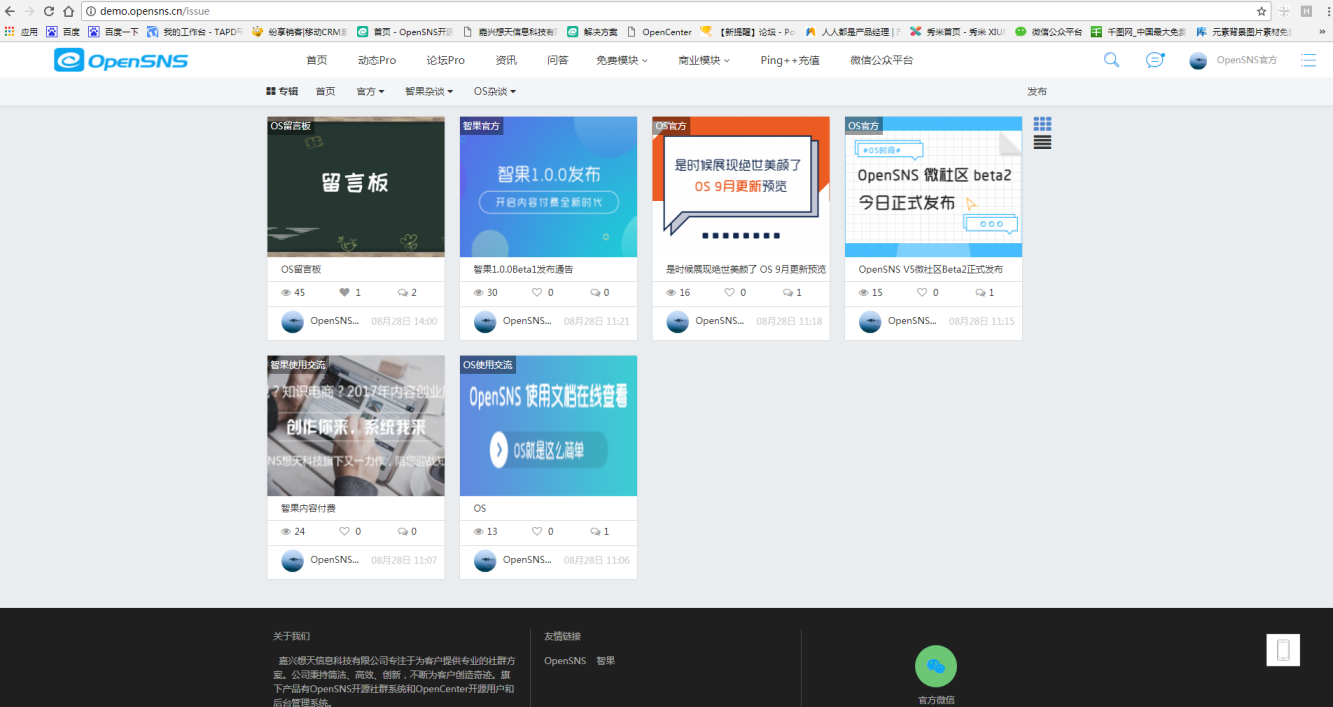Reload the page with browser refresh icon
Screen dimensions: 1333x707
pyautogui.click(x=48, y=11)
